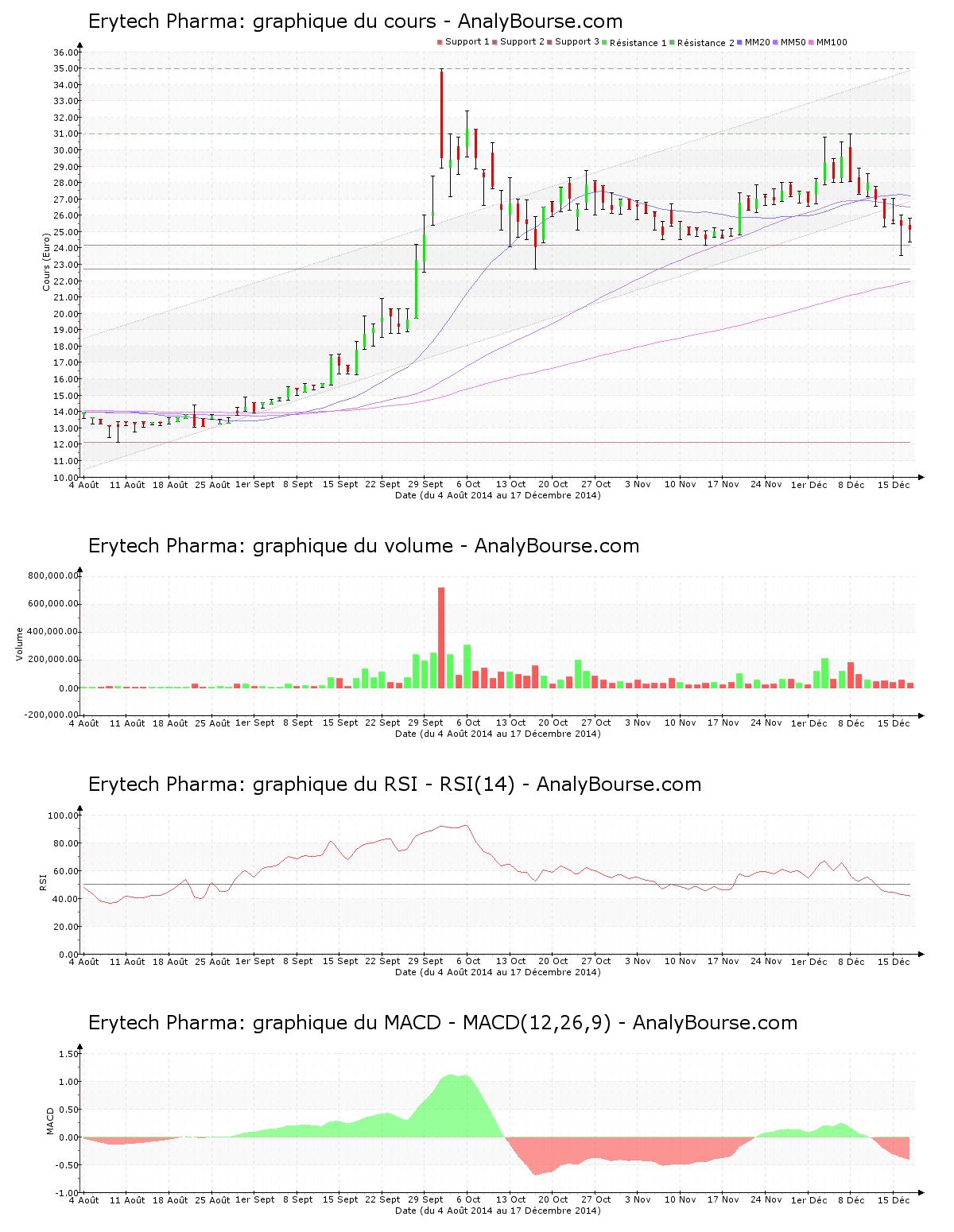
Task: Click the 12.00 tick on the price axis
Action: pyautogui.click(x=66, y=444)
